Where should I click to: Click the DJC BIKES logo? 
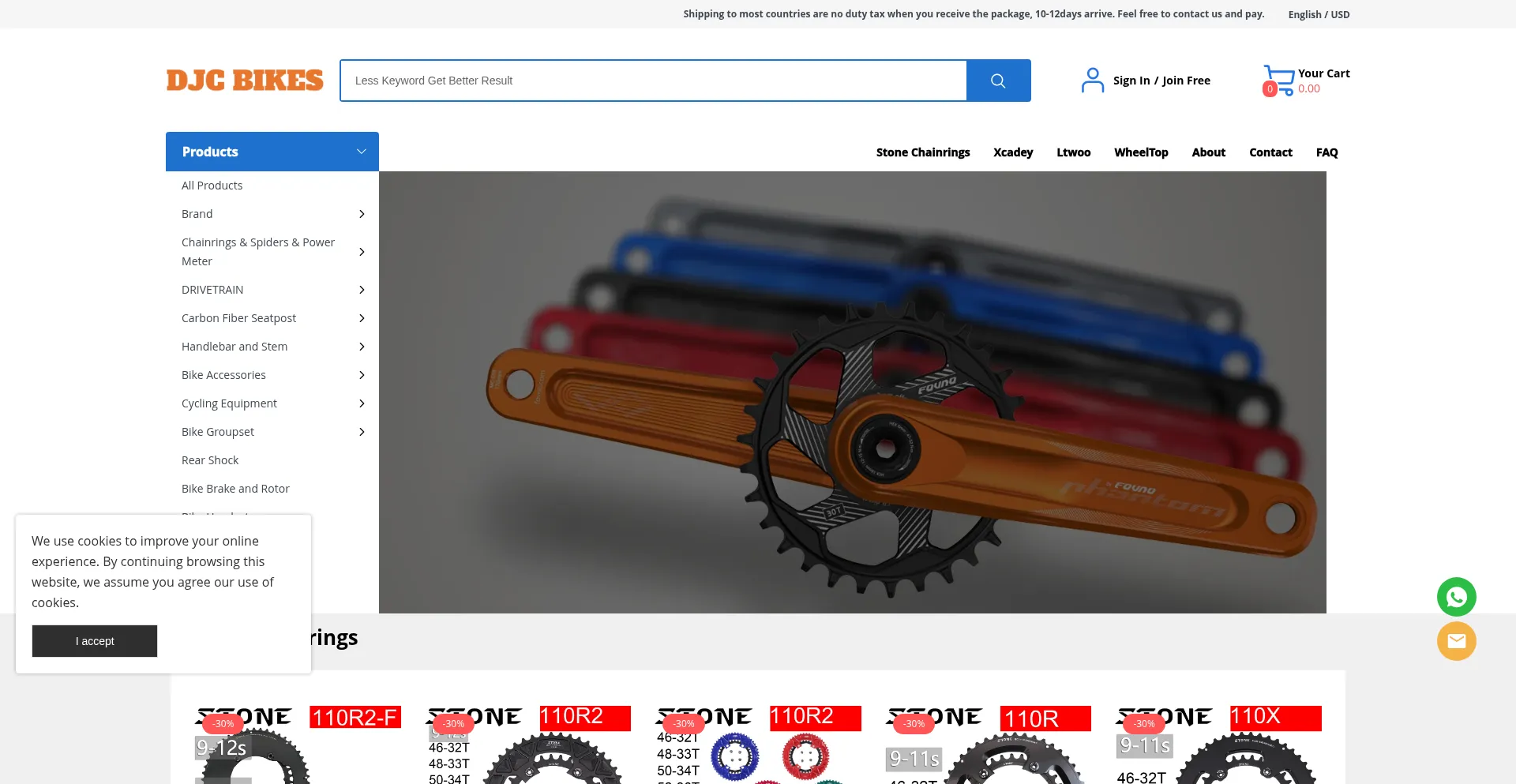pos(245,81)
